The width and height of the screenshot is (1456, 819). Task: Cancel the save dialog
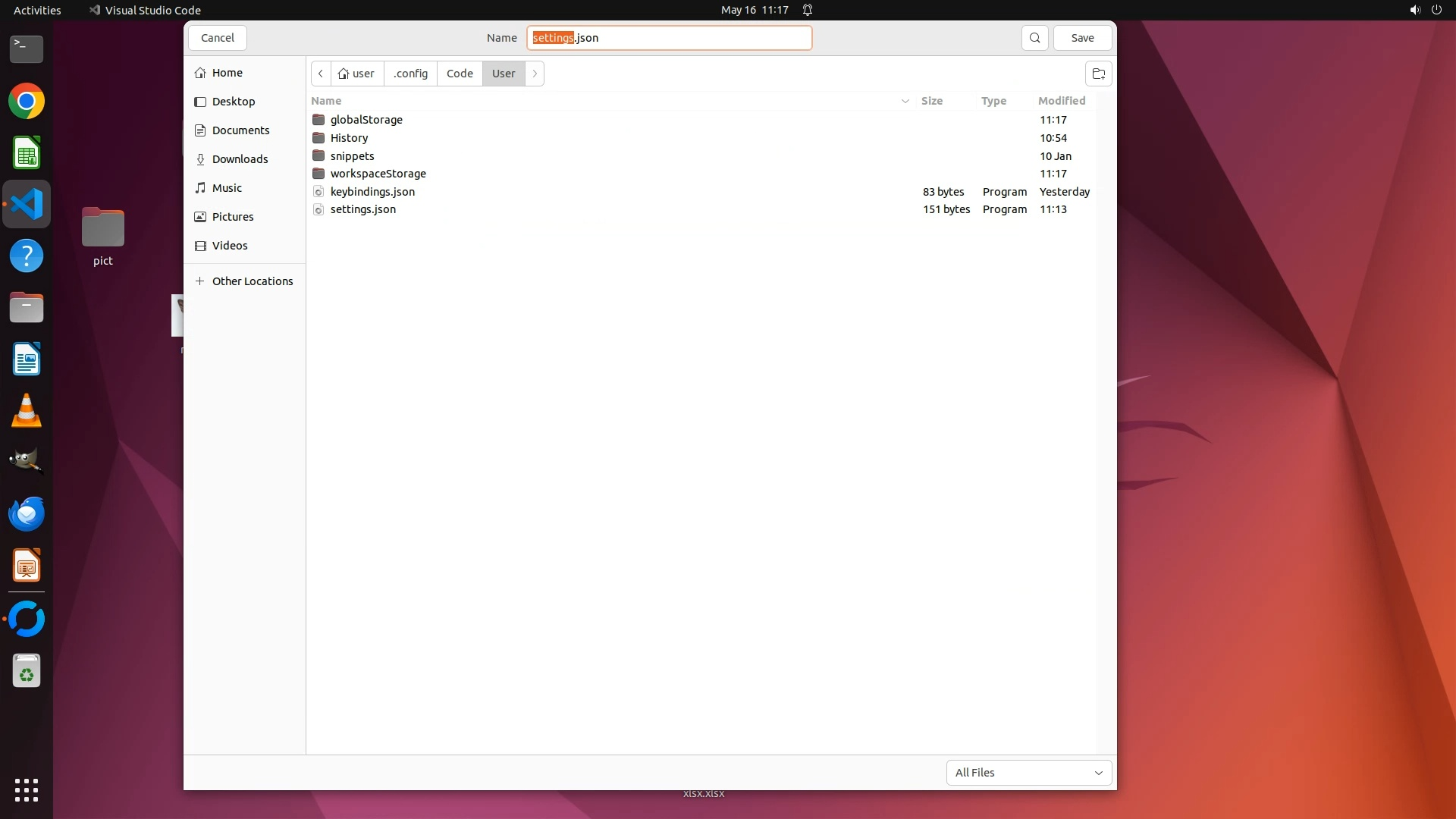[x=218, y=38]
